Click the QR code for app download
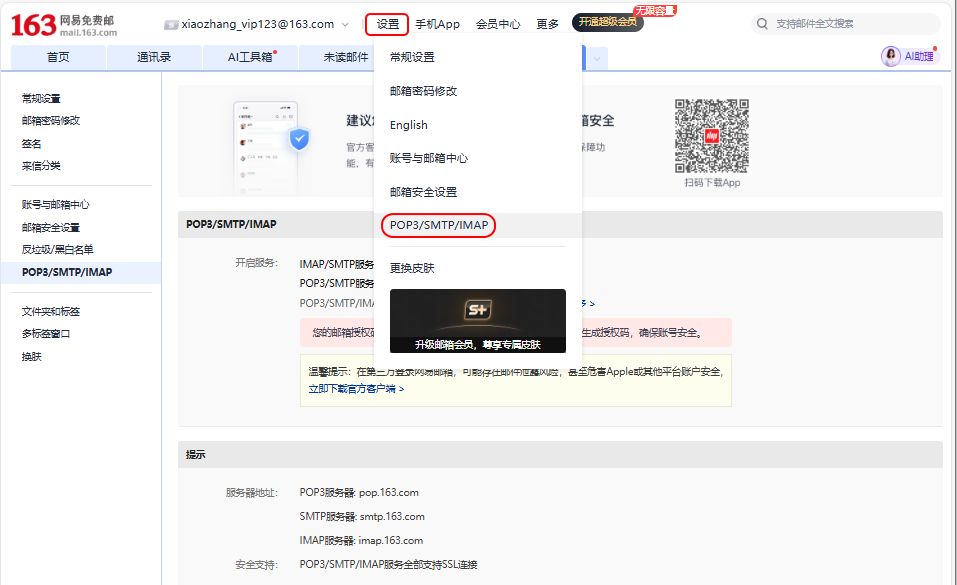The height and width of the screenshot is (585, 957). click(711, 135)
